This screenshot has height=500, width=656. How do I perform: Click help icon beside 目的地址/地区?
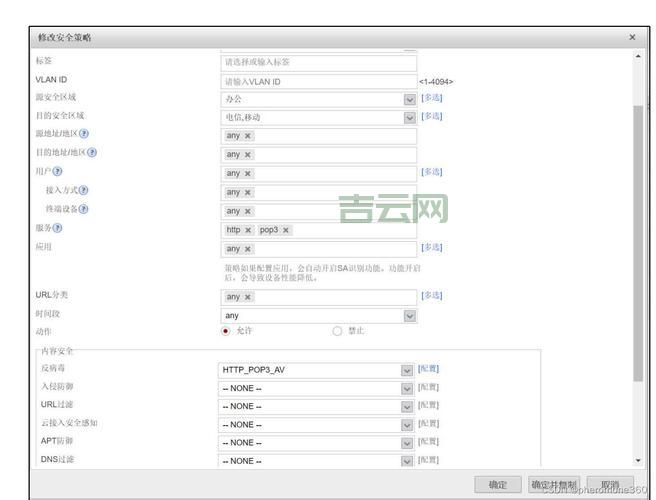[x=92, y=153]
